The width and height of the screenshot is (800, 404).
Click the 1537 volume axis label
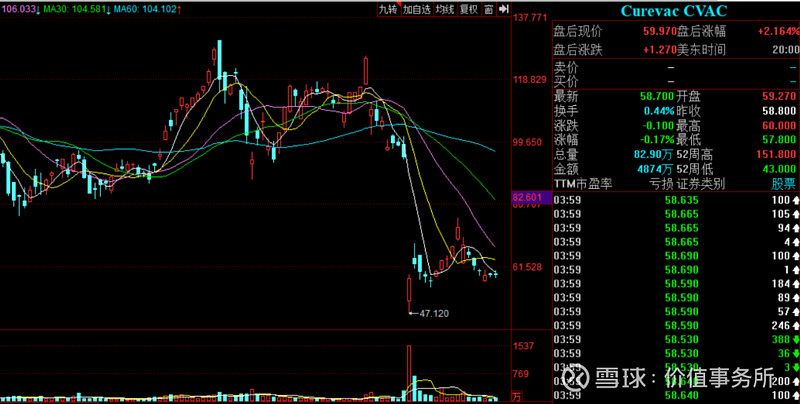(x=523, y=346)
